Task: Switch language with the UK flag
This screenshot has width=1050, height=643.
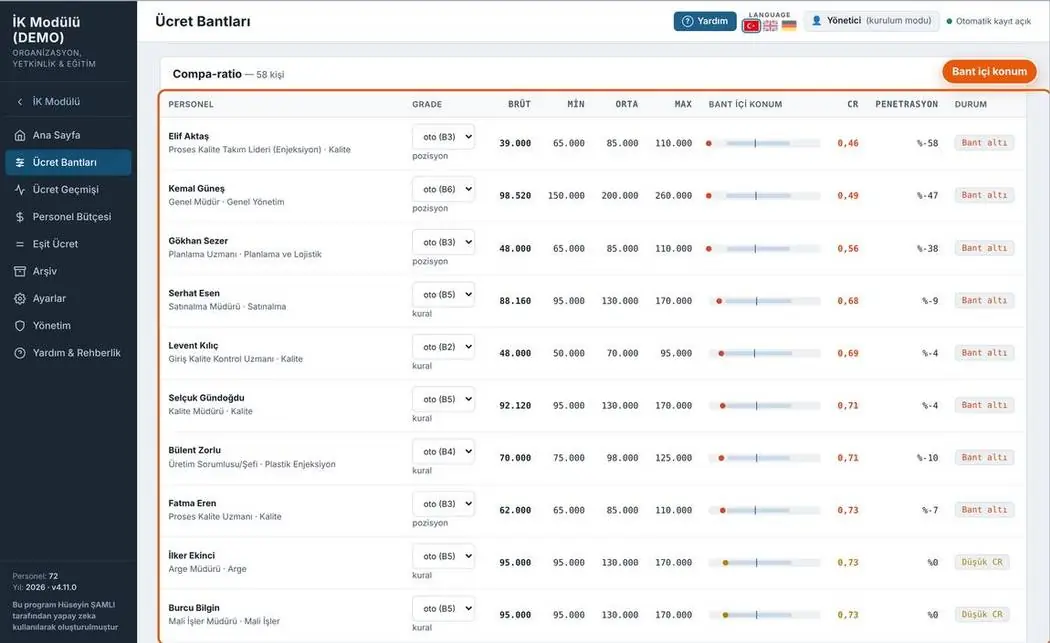Action: (771, 25)
